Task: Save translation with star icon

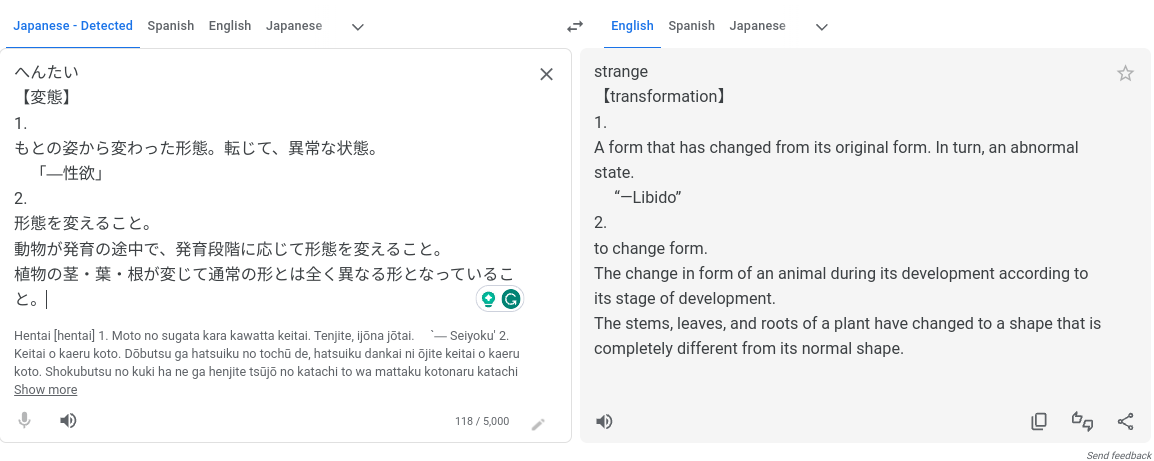Action: 1125,73
